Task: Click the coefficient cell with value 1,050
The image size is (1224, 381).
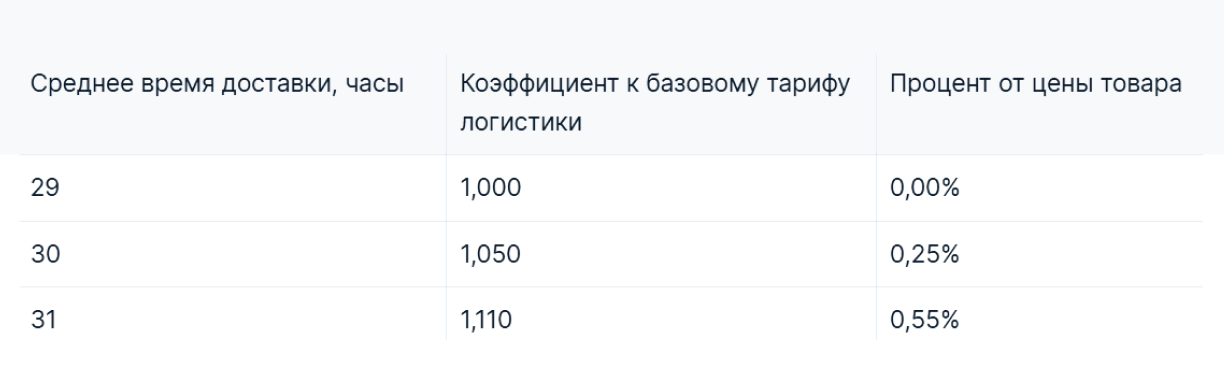Action: 661,254
